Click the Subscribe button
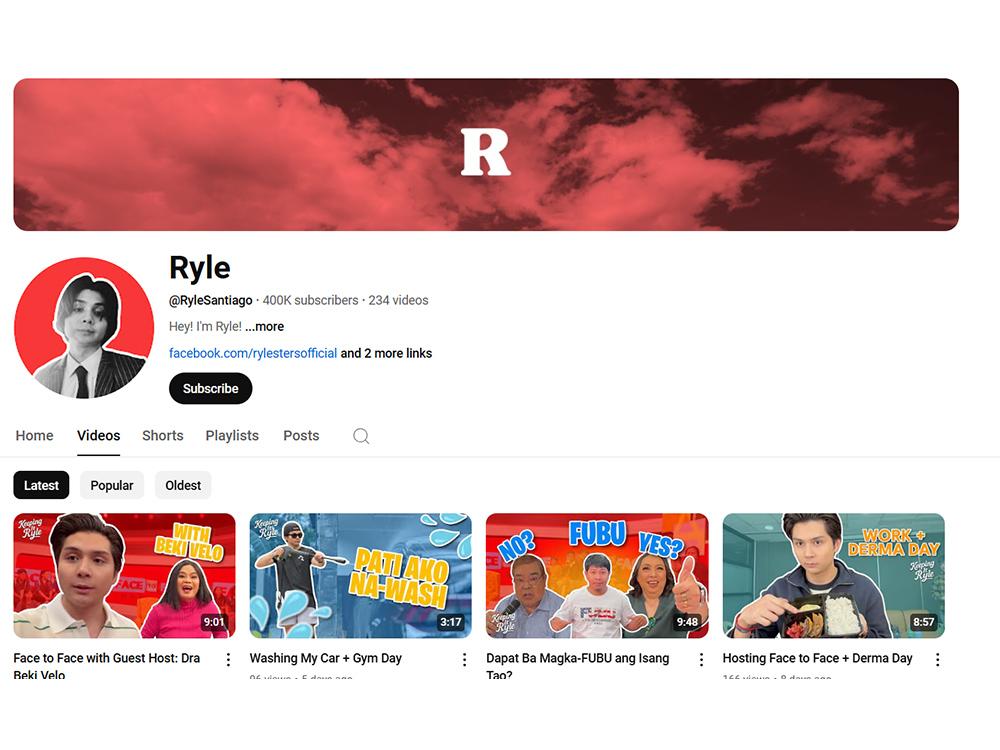 210,389
